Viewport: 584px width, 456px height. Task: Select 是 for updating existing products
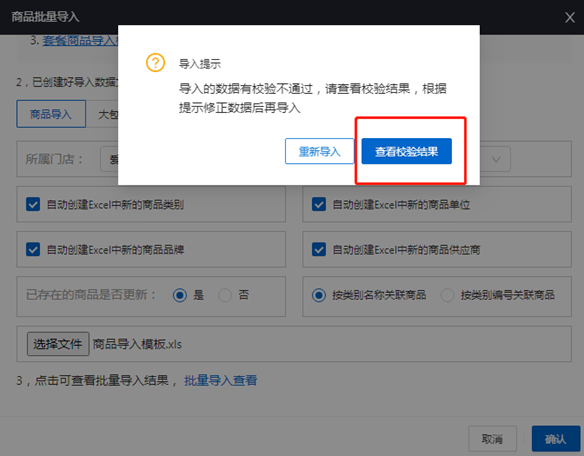[x=180, y=295]
